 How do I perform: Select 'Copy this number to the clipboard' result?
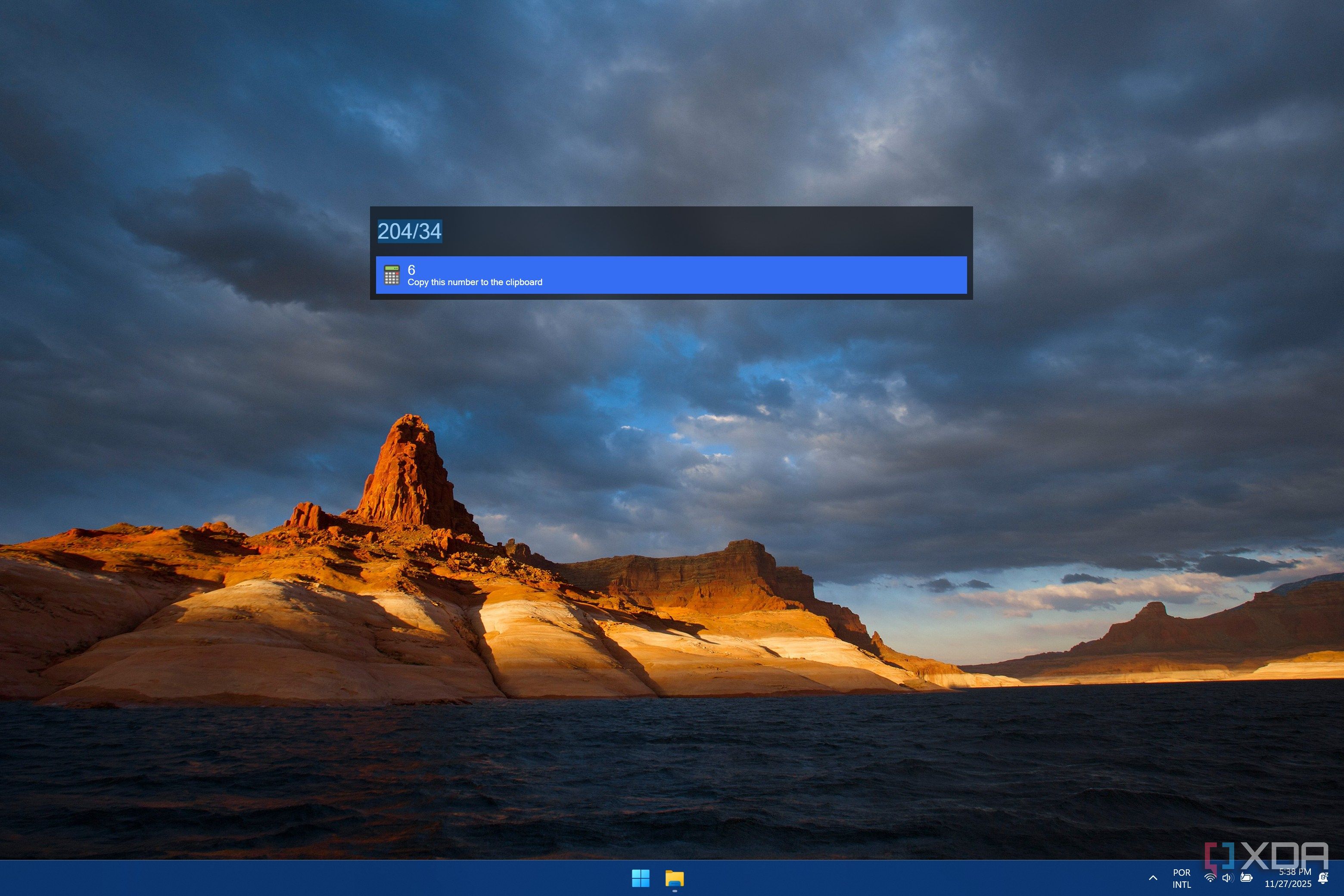(672, 275)
